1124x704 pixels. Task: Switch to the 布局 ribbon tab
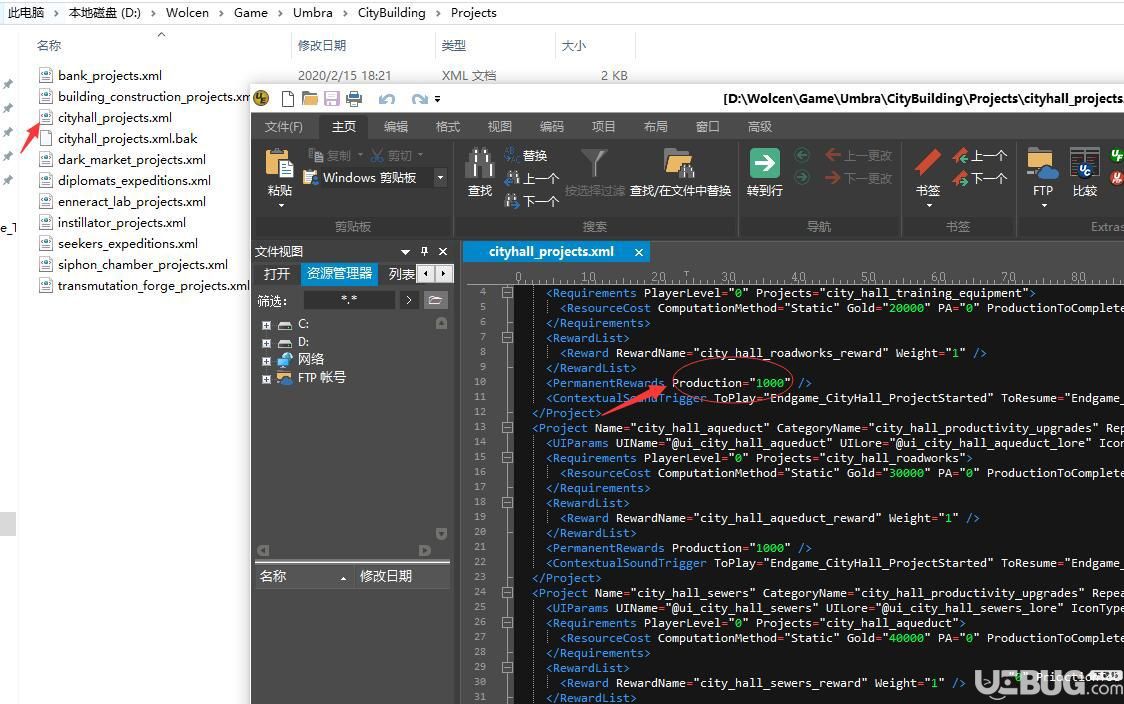point(655,126)
